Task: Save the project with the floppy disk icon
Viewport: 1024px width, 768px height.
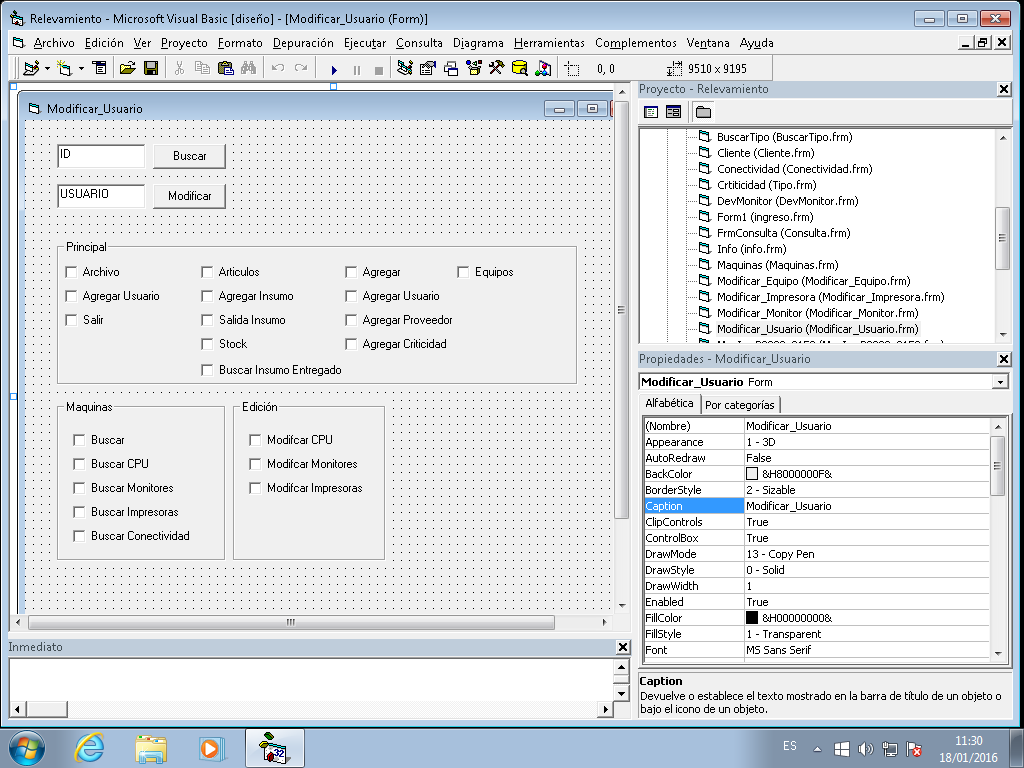Action: 151,68
